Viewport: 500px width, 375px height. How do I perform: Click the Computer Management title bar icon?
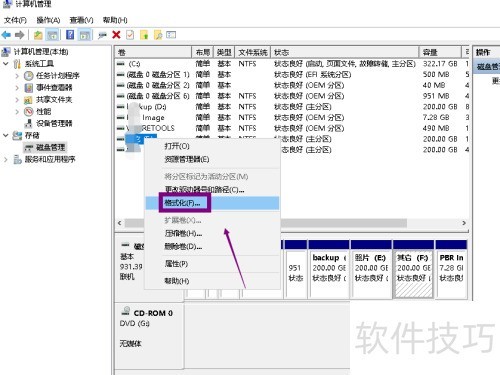(x=7, y=4)
